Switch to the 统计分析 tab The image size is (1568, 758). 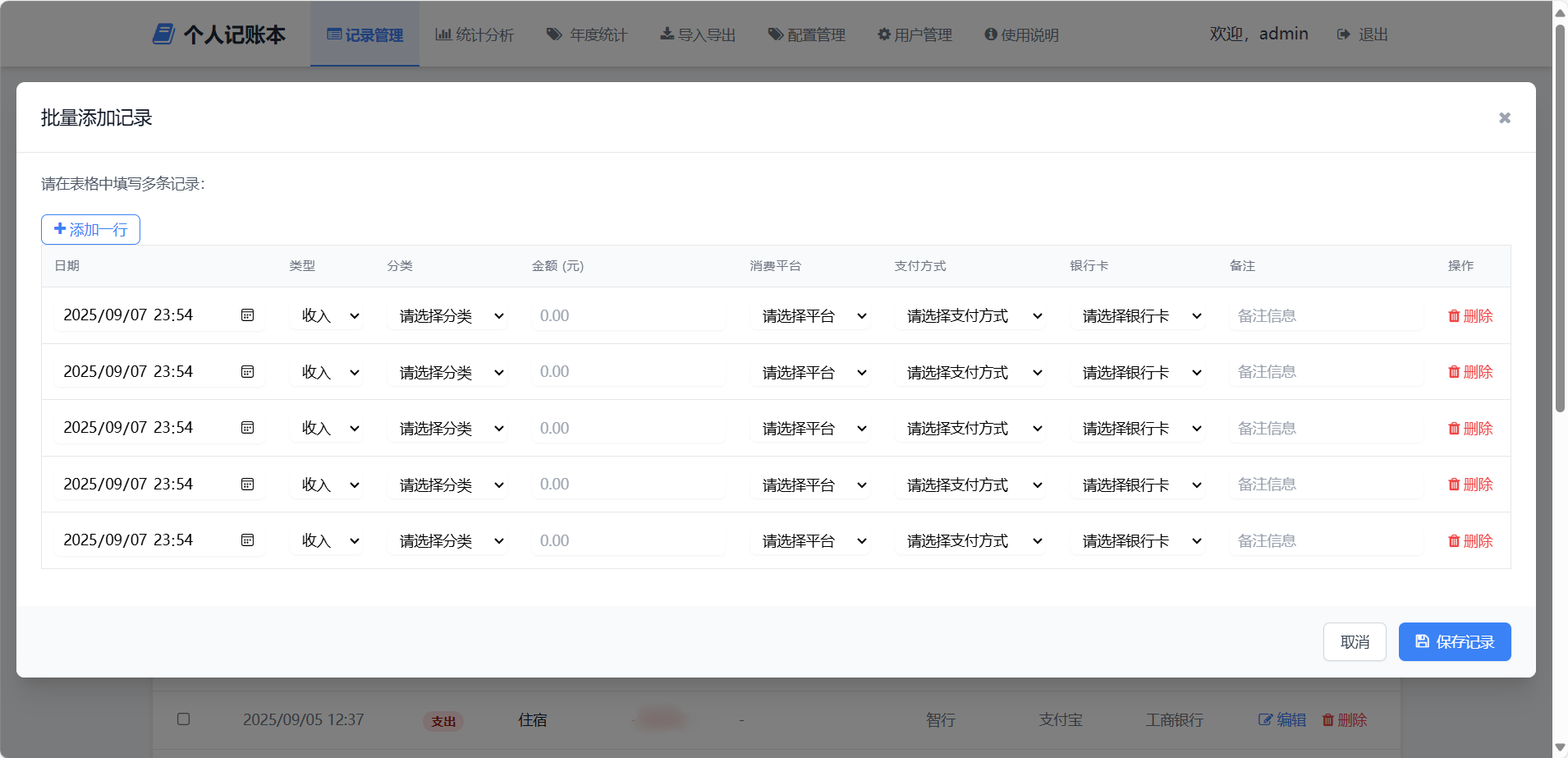475,34
